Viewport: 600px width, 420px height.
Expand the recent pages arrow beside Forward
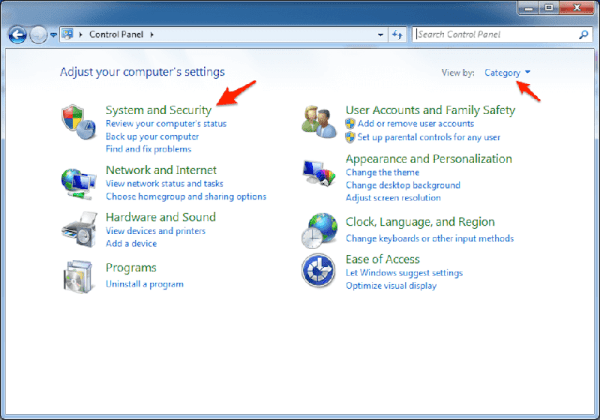53,35
